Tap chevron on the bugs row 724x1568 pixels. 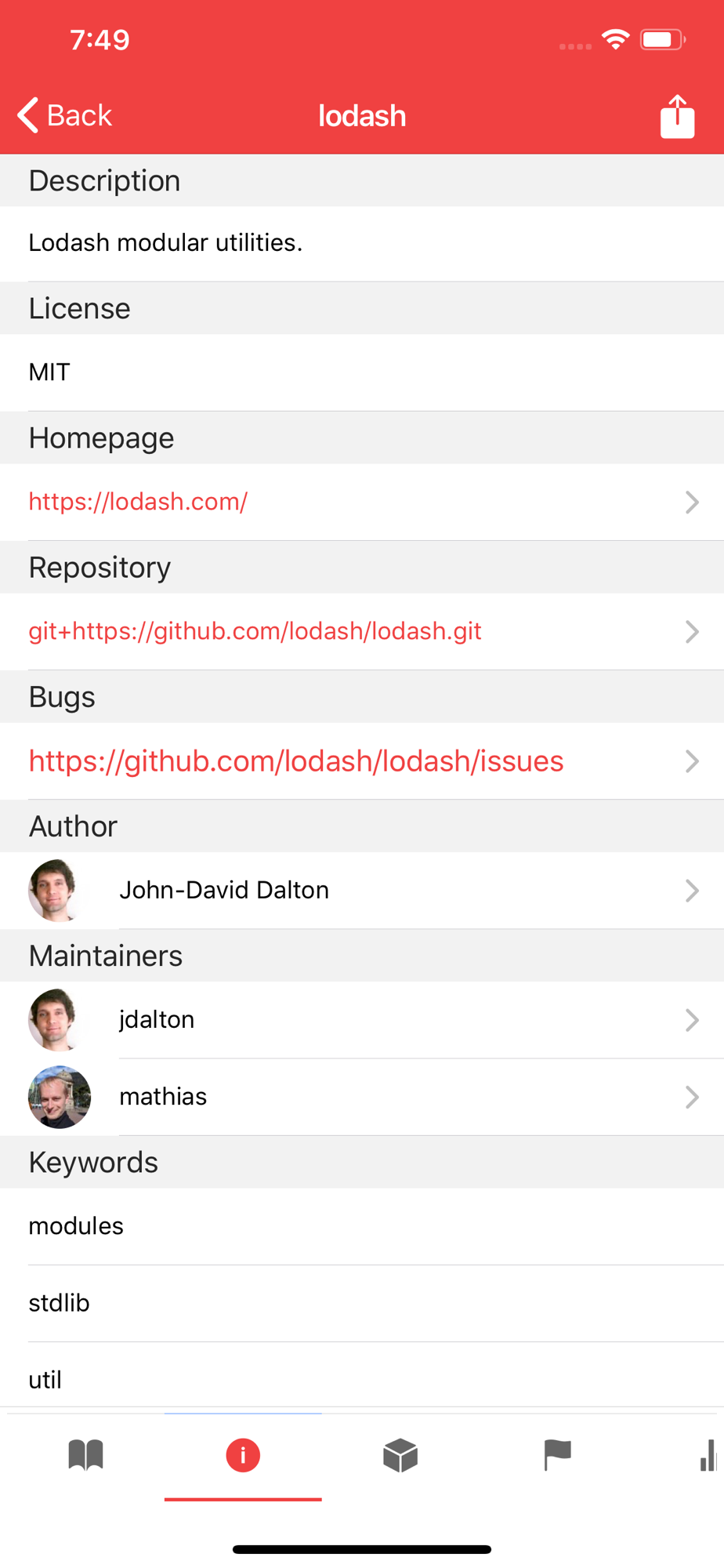coord(691,761)
